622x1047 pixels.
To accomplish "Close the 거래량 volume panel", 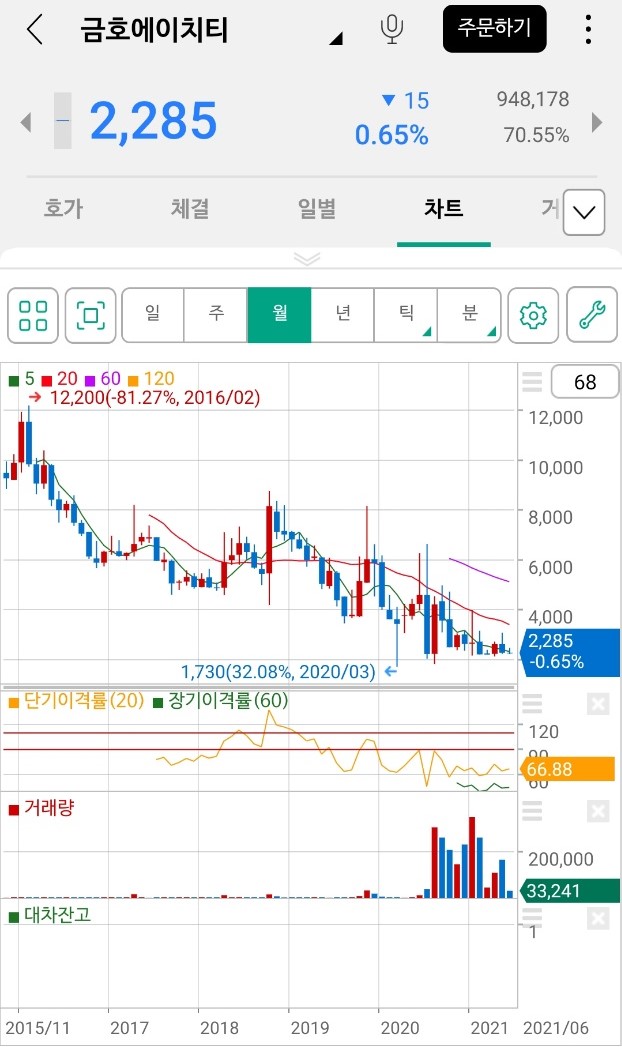I will pos(598,811).
